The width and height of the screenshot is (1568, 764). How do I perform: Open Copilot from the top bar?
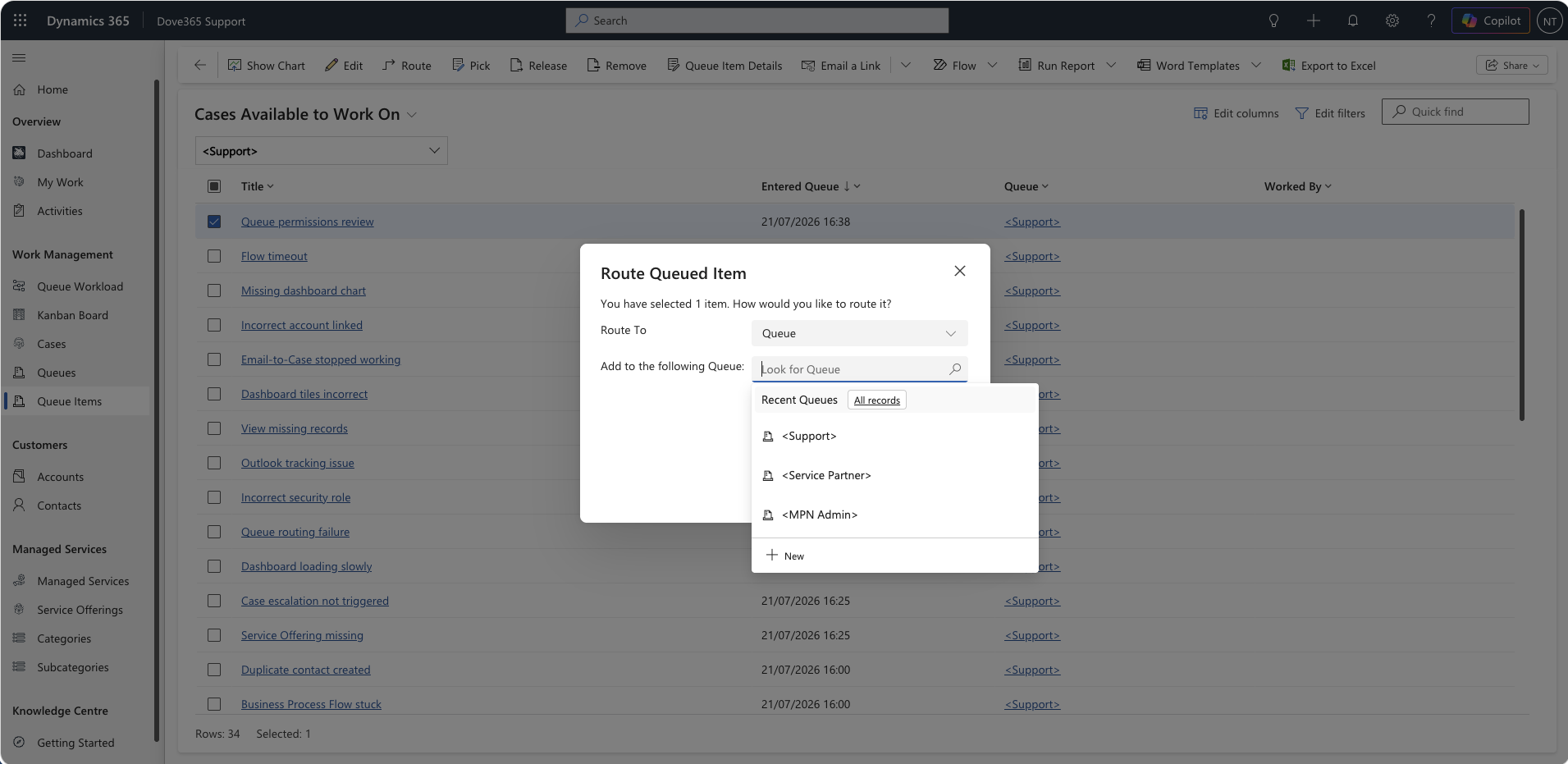(x=1491, y=21)
